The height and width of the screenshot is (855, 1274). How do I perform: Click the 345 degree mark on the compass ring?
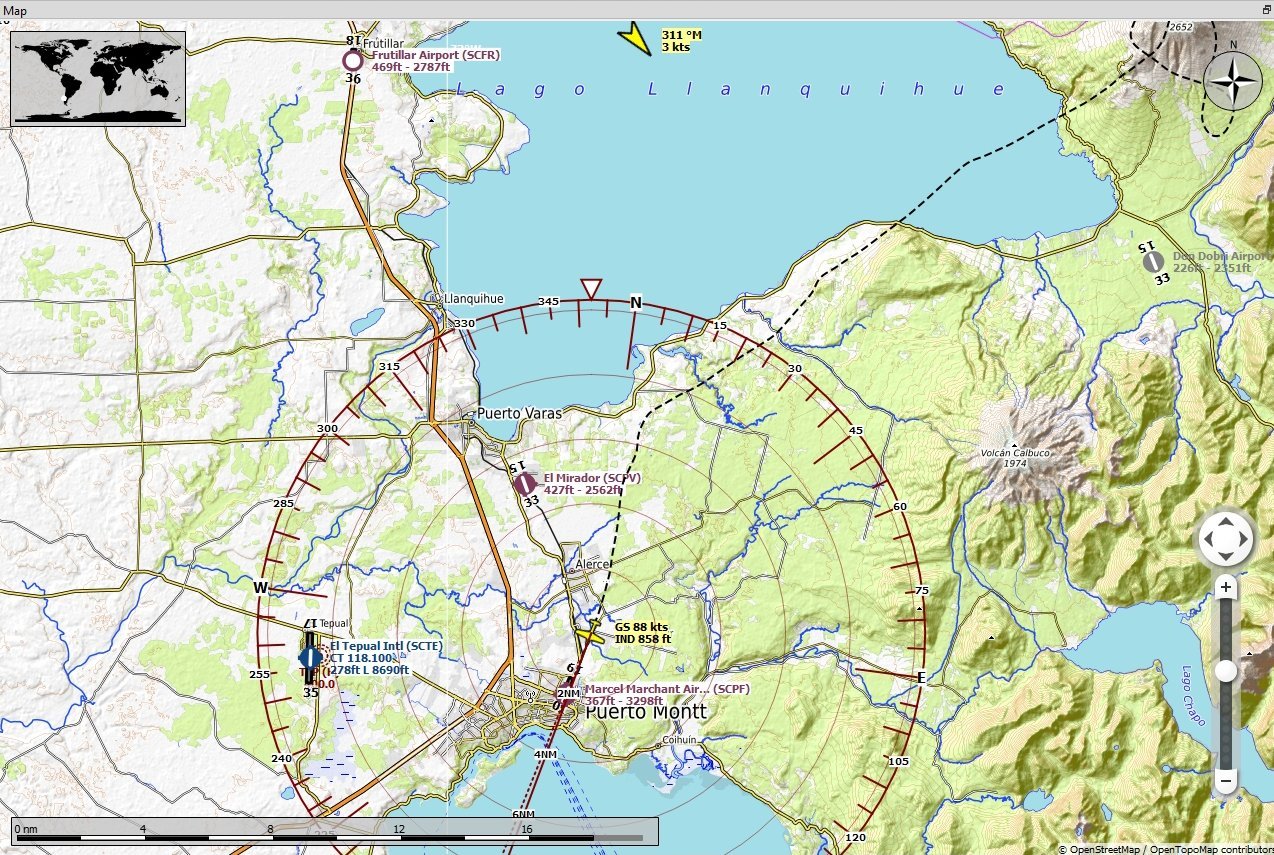coord(548,301)
